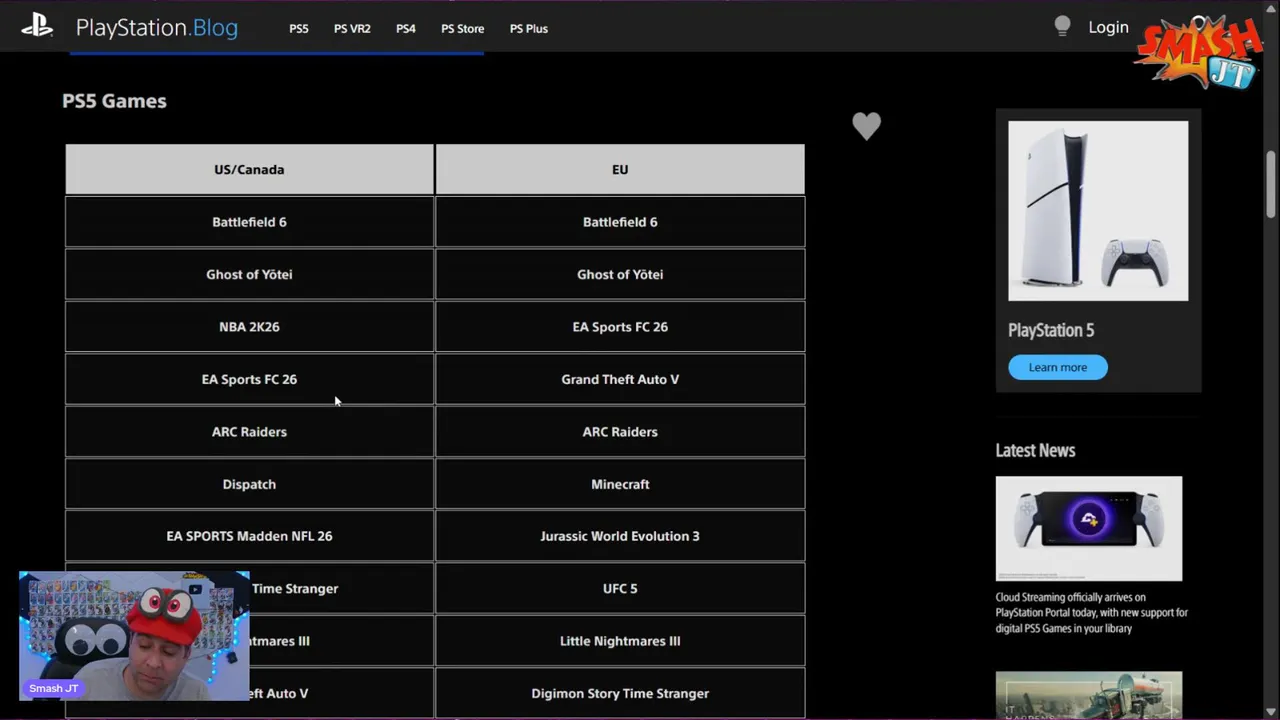This screenshot has height=720, width=1280.
Task: Click the EU column header
Action: click(x=620, y=169)
